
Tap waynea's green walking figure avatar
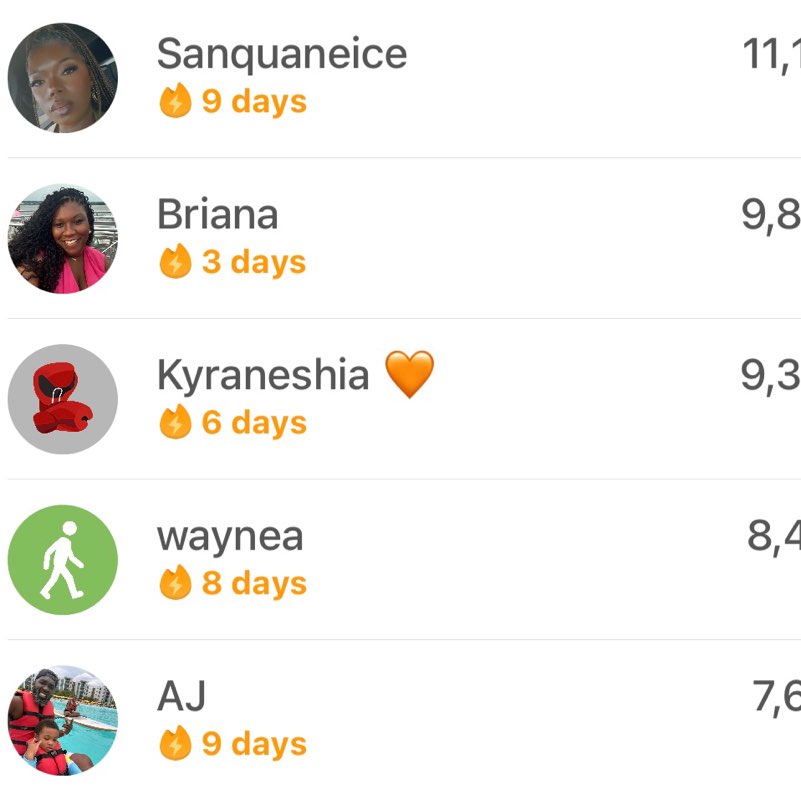(63, 560)
